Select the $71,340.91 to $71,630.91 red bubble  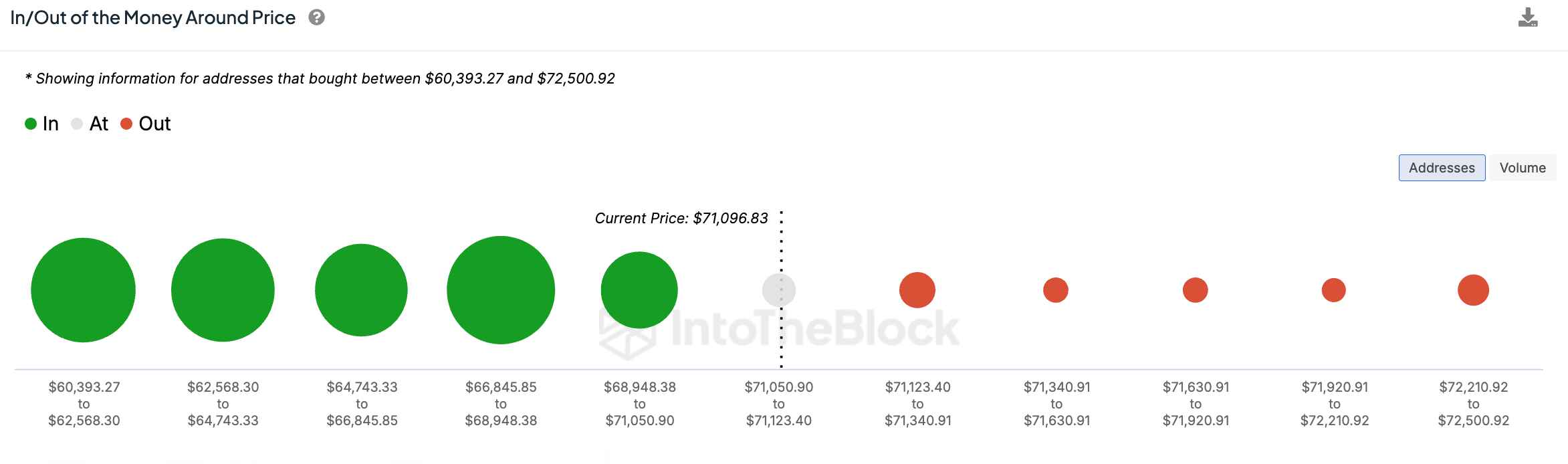[x=1056, y=290]
